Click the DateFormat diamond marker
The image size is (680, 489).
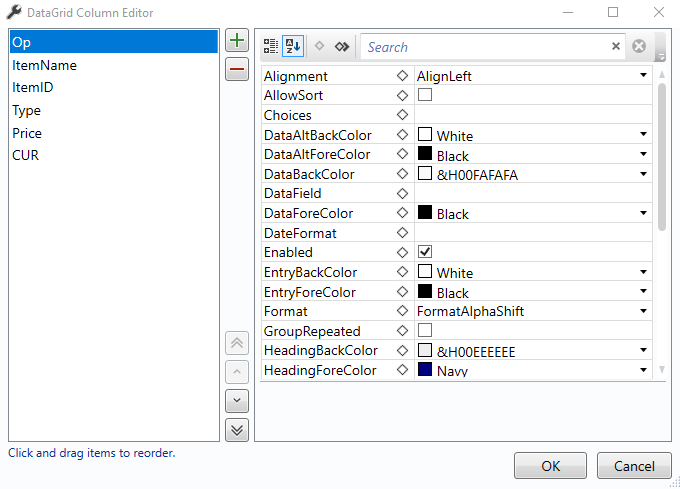[402, 233]
